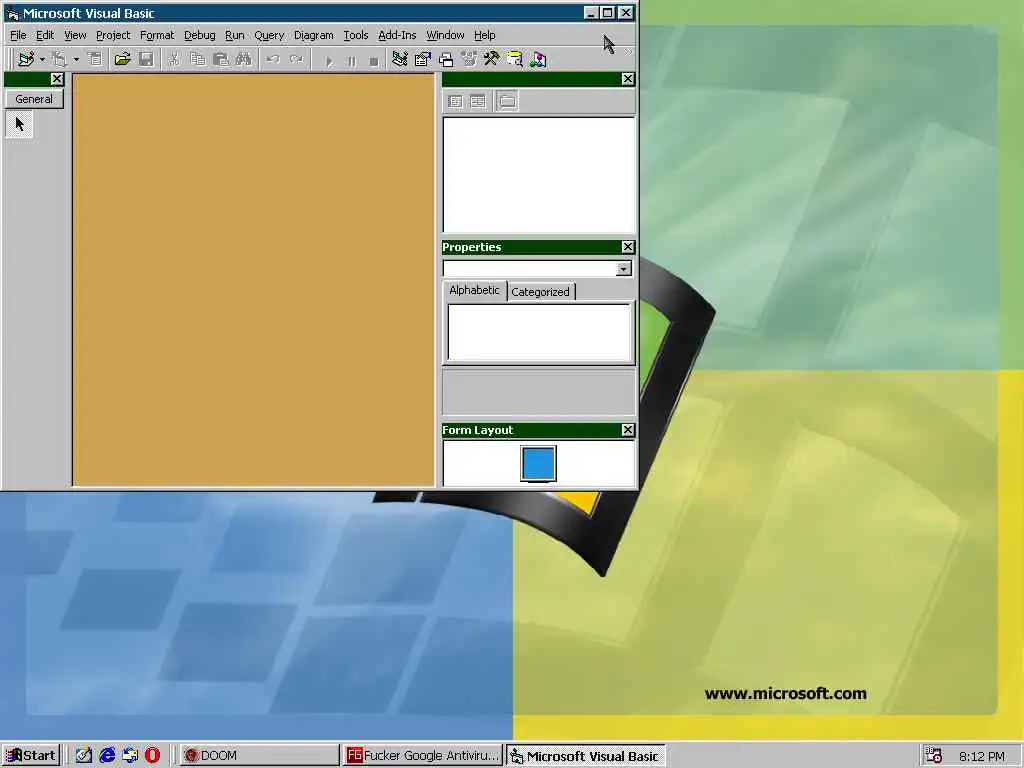Open the Data View Window icon
Image resolution: width=1024 pixels, height=768 pixels.
coord(515,59)
